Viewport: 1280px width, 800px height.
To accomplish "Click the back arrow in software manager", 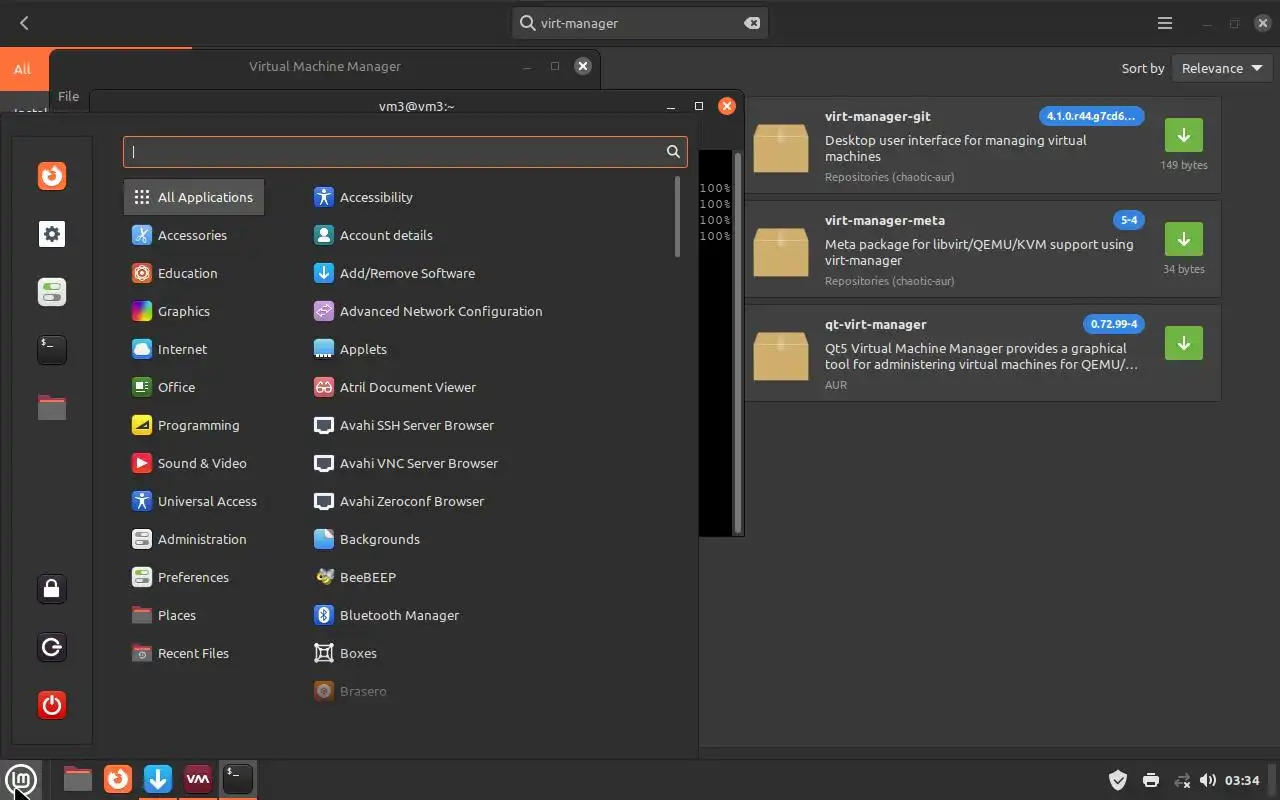I will tap(24, 23).
